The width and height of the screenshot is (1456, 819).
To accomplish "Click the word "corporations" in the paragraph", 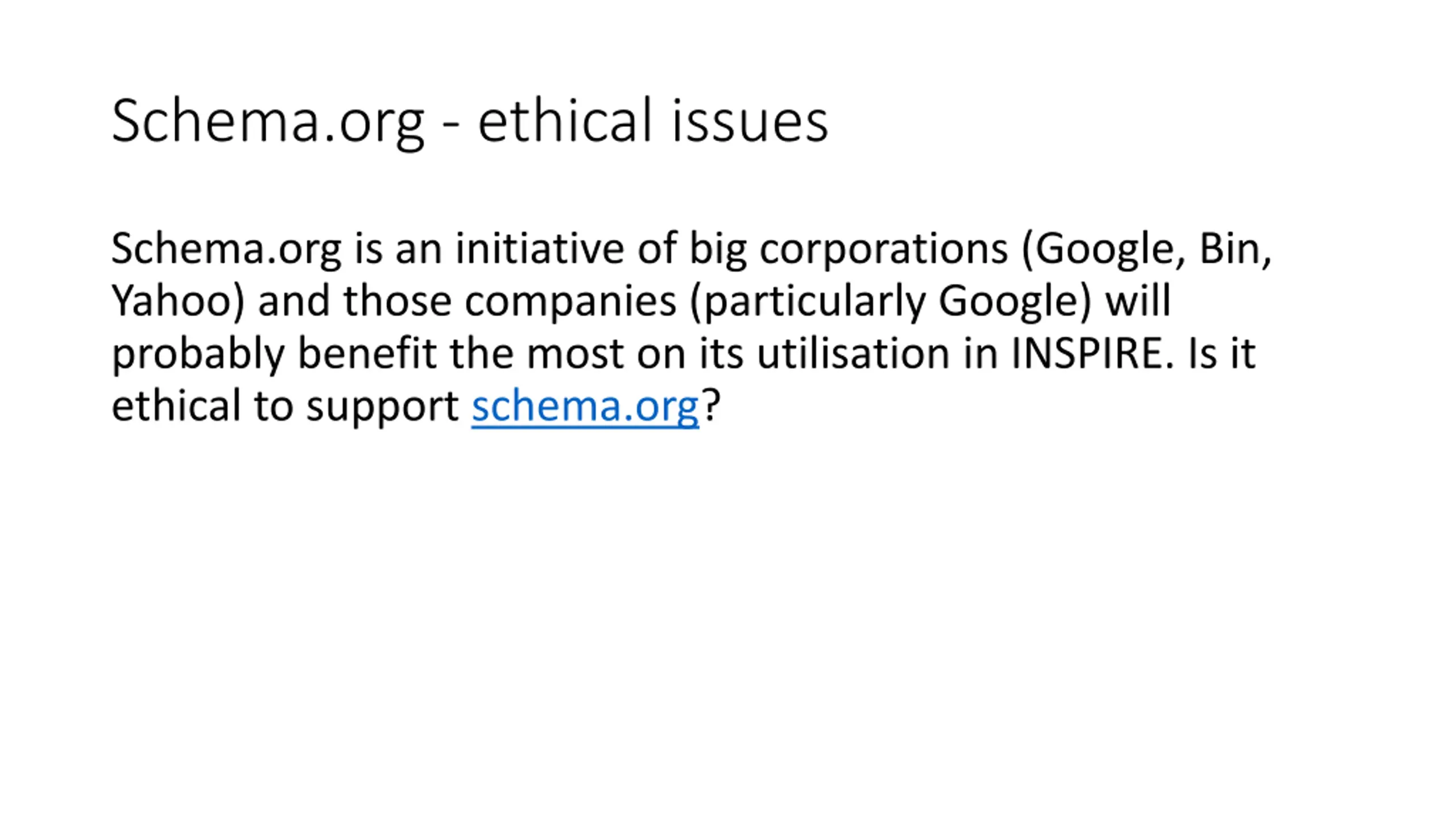I will point(883,249).
